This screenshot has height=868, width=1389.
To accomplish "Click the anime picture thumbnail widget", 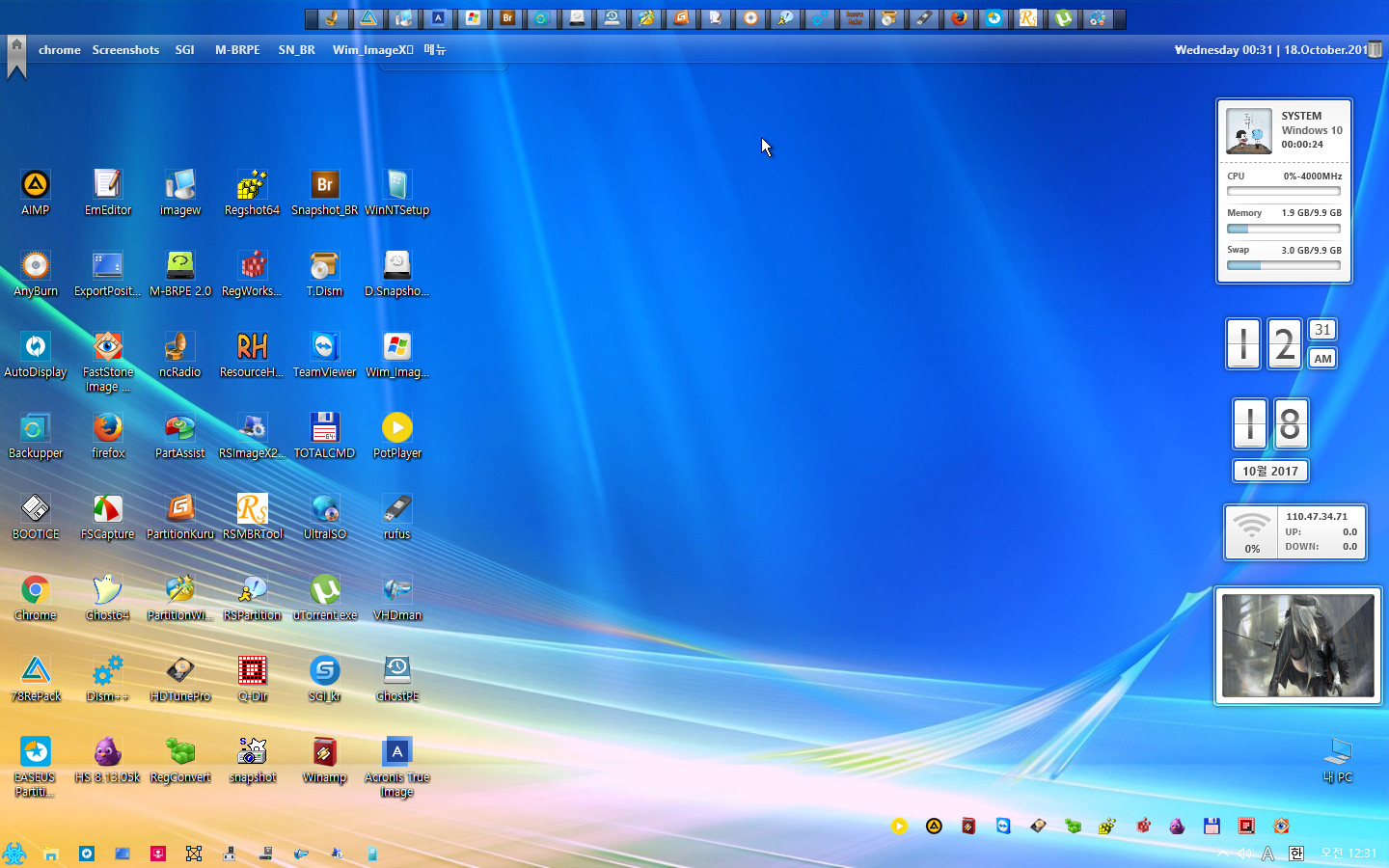I will tap(1297, 645).
